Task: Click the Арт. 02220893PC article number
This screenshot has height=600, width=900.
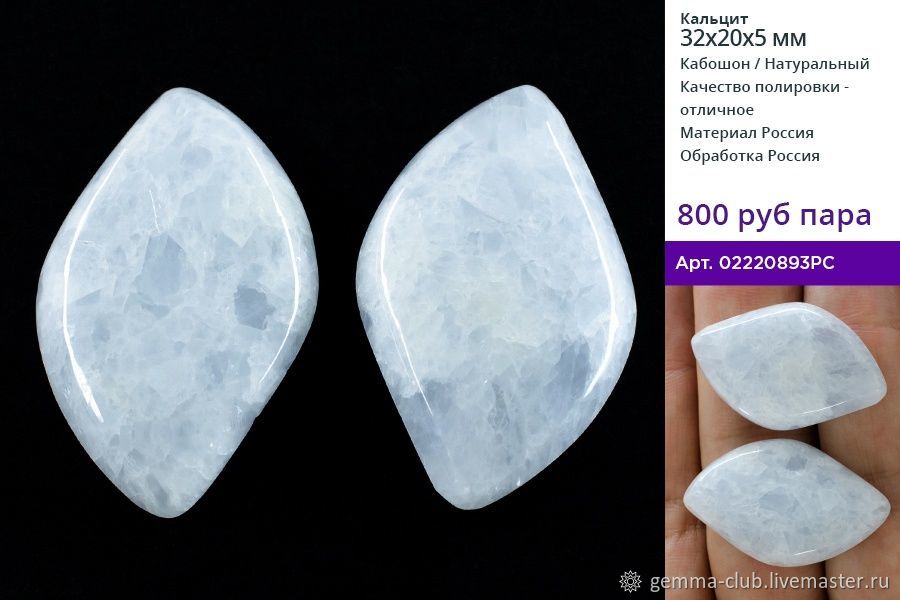Action: (755, 263)
